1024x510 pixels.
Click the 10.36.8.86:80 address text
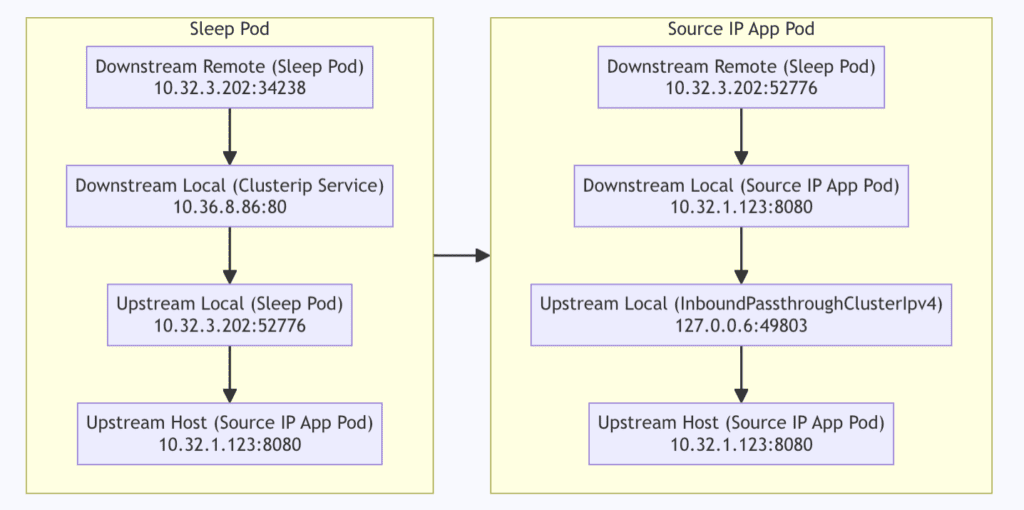pyautogui.click(x=230, y=208)
